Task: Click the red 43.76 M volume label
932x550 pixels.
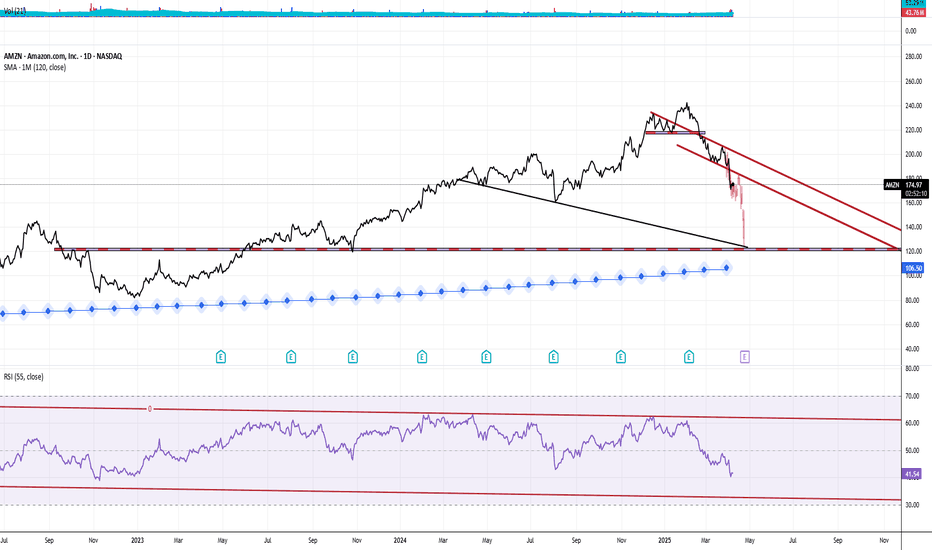Action: tap(914, 12)
